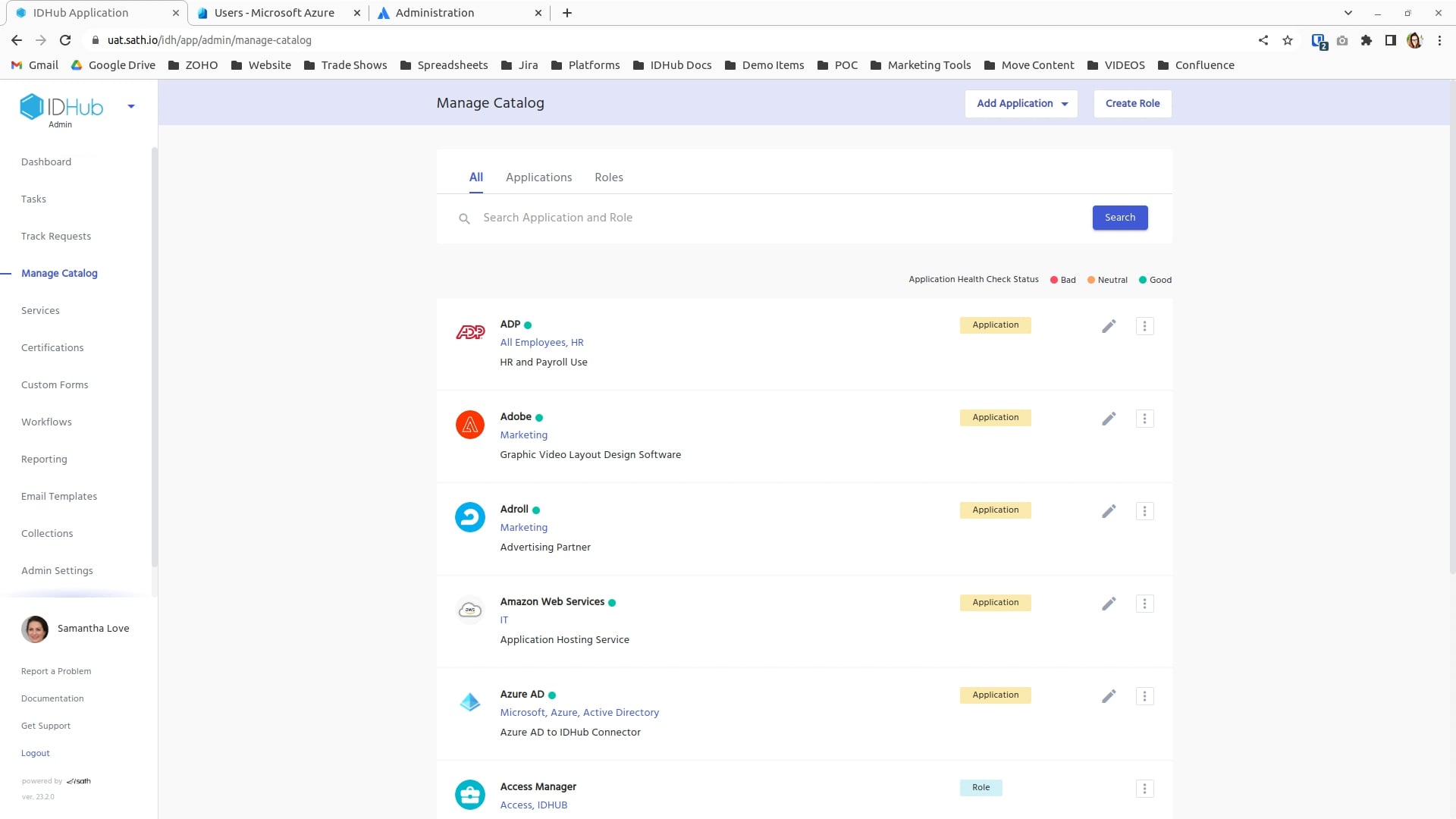This screenshot has height=819, width=1456.
Task: Open Tasks in sidebar
Action: pyautogui.click(x=33, y=199)
